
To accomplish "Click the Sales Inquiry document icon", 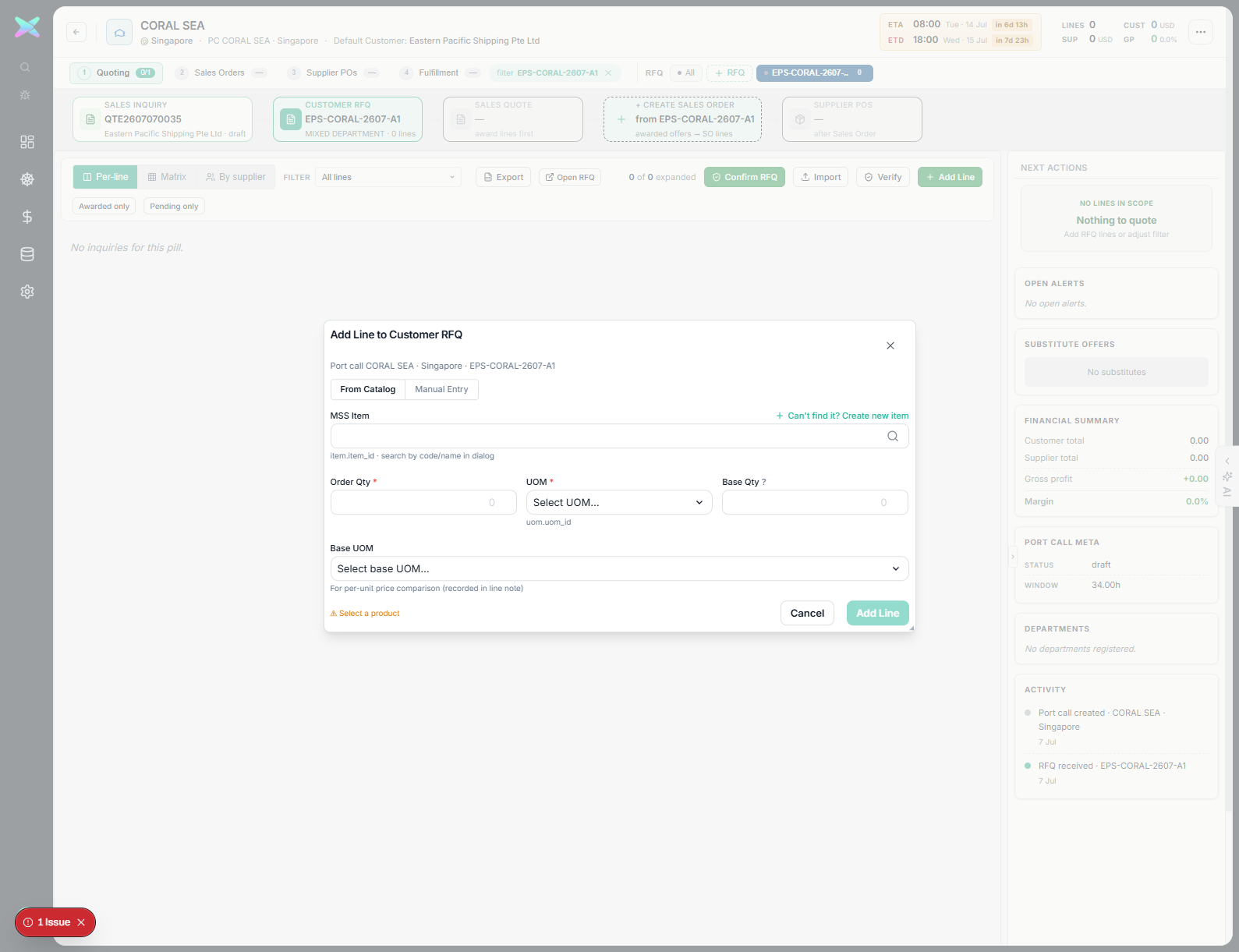I will [x=90, y=119].
